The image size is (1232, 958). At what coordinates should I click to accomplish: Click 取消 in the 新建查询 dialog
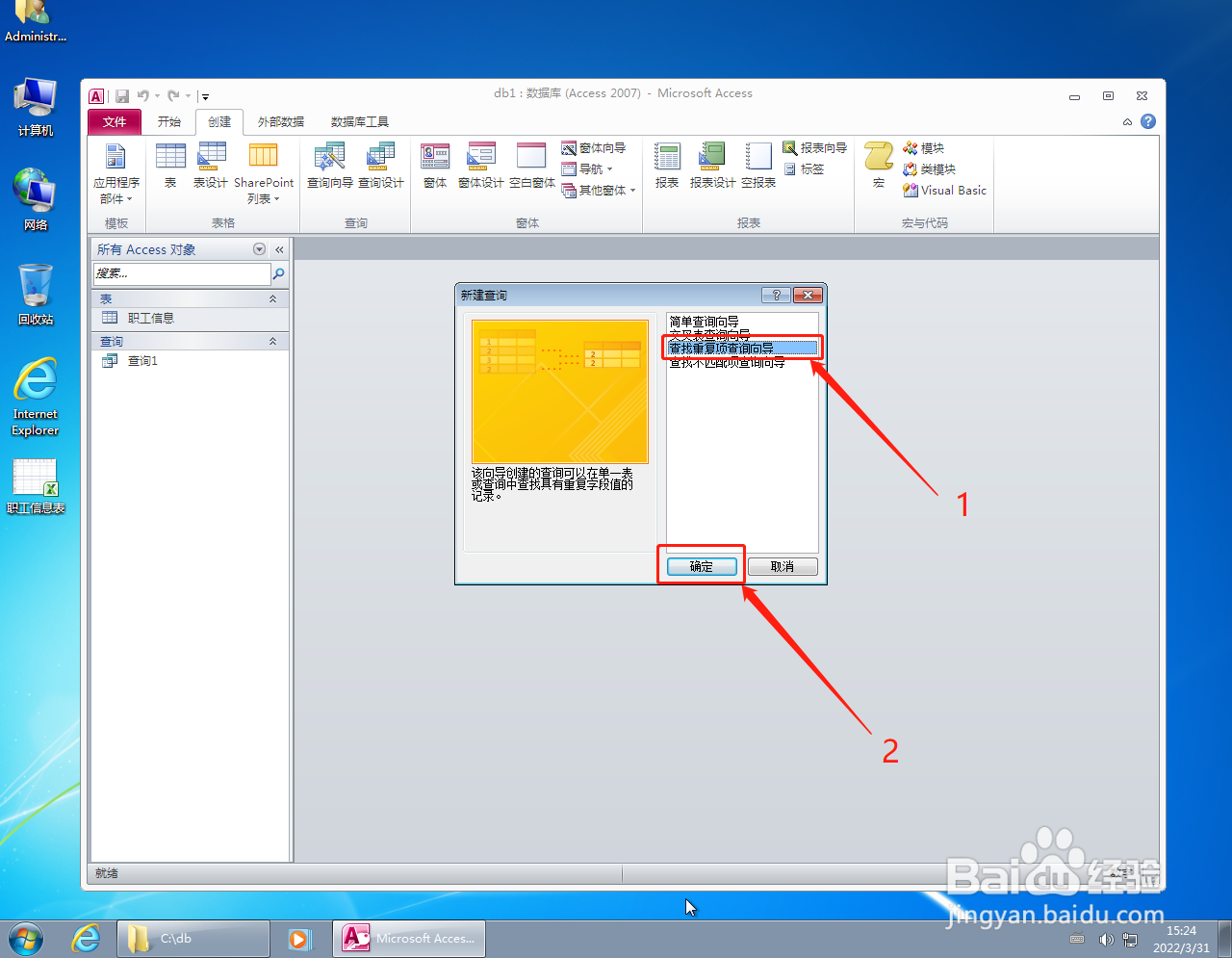pyautogui.click(x=783, y=567)
